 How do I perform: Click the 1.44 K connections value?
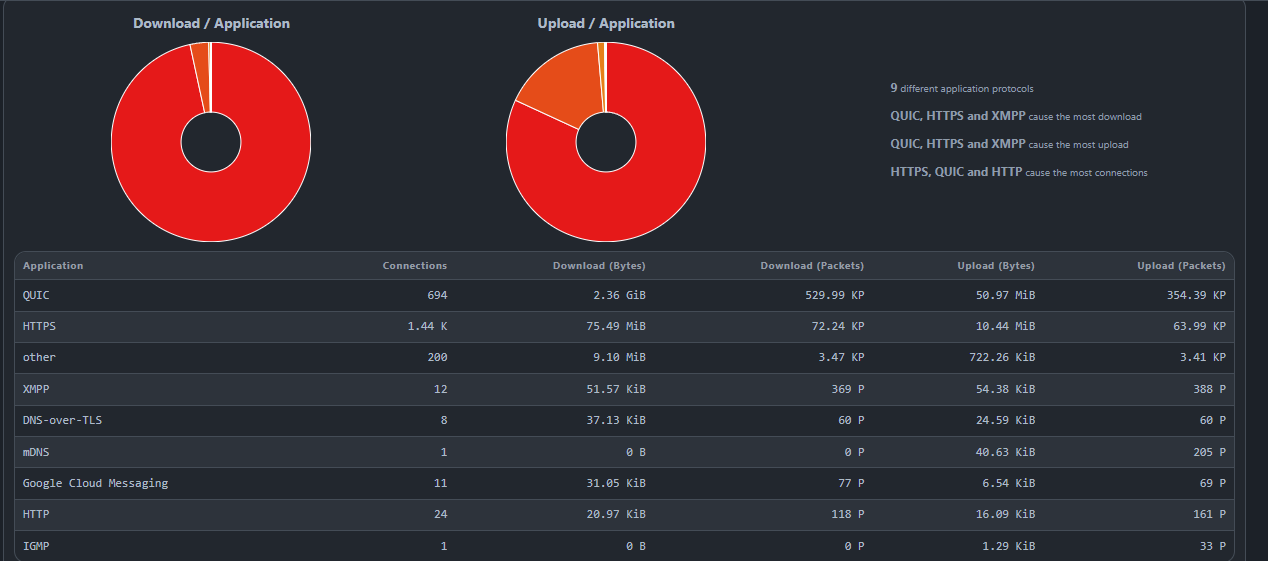[427, 327]
